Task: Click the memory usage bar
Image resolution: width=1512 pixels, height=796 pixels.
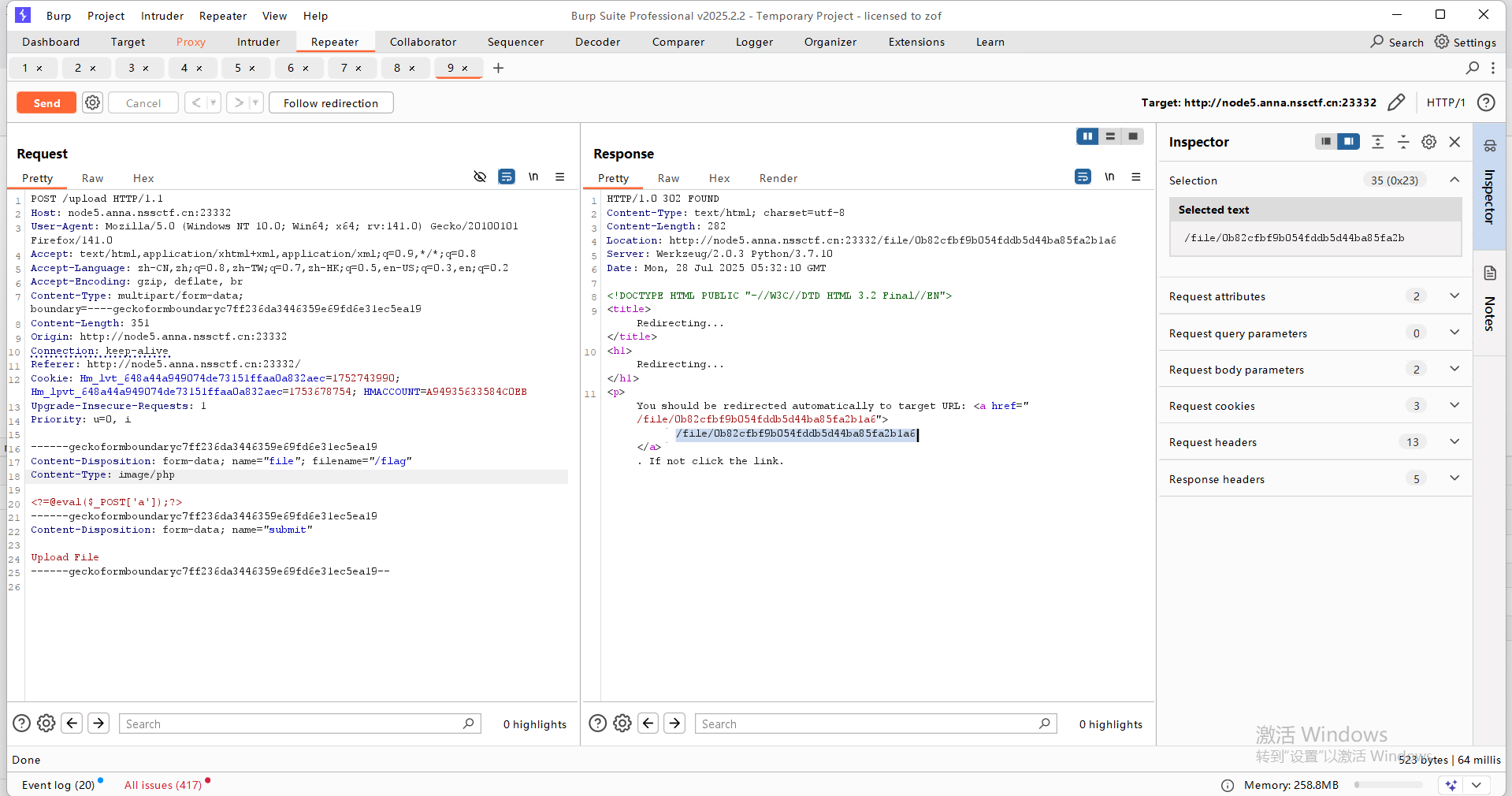Action: click(x=1388, y=785)
